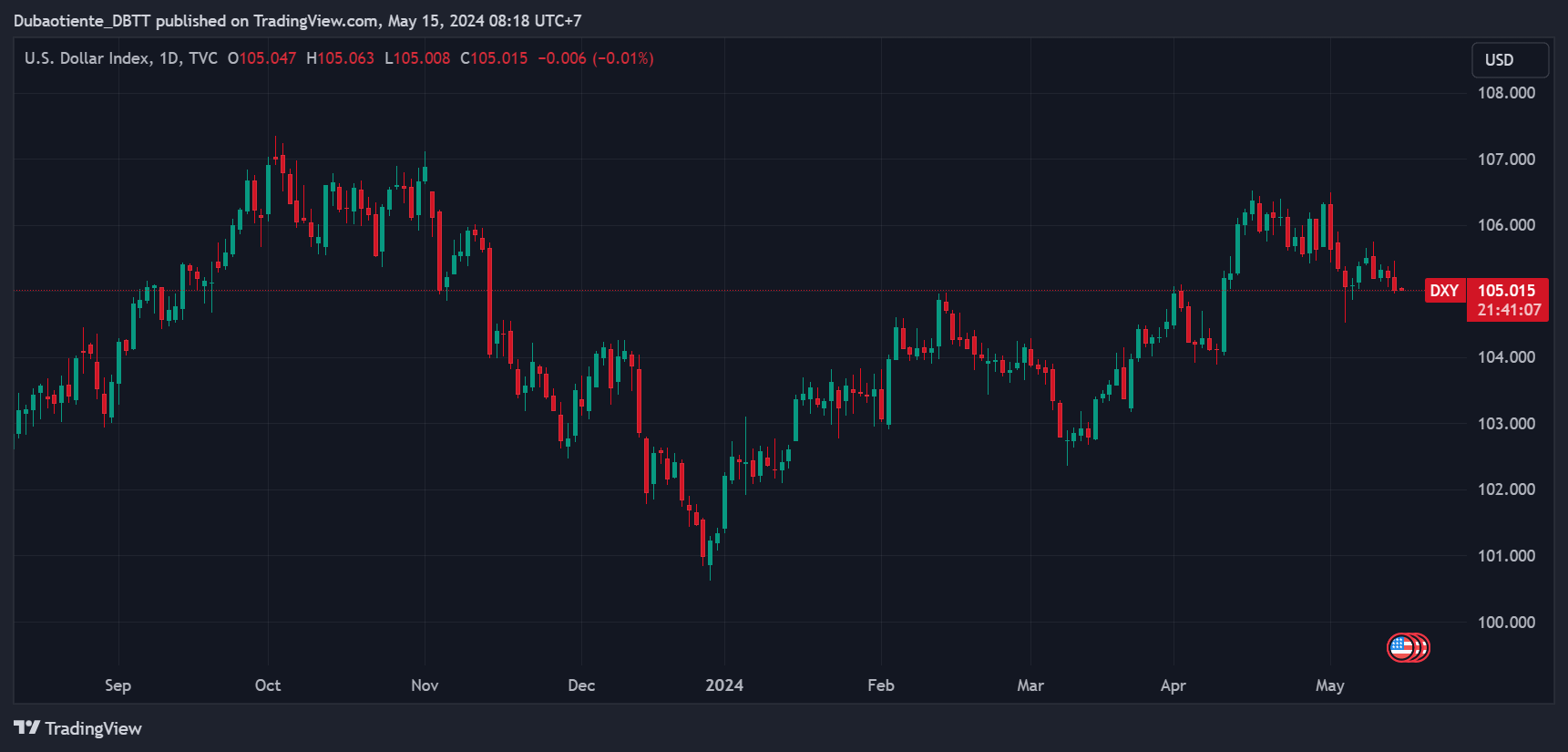
Task: Click the US flag events icon
Action: pyautogui.click(x=1401, y=648)
